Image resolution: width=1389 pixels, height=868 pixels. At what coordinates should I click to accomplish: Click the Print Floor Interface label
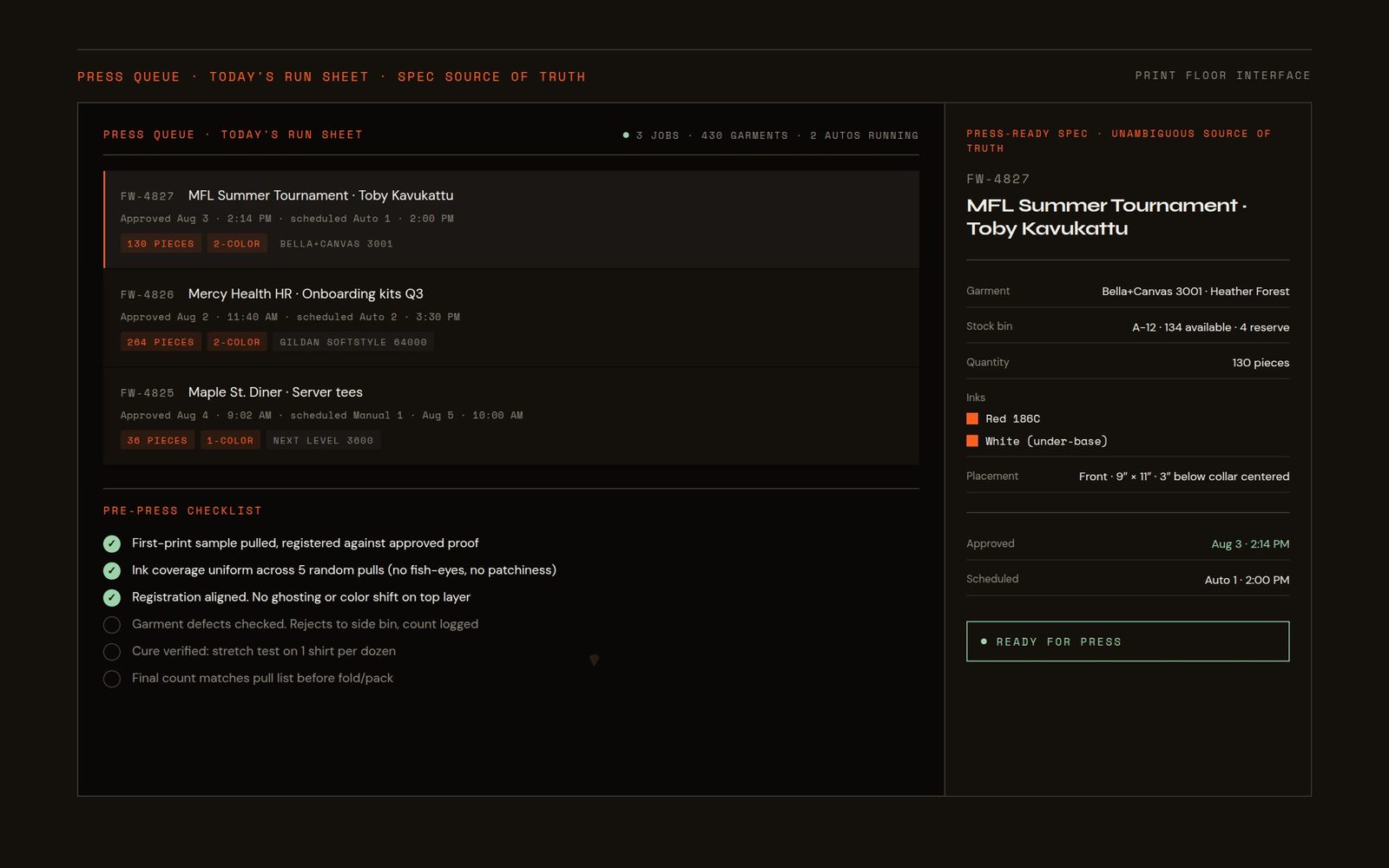point(1222,76)
